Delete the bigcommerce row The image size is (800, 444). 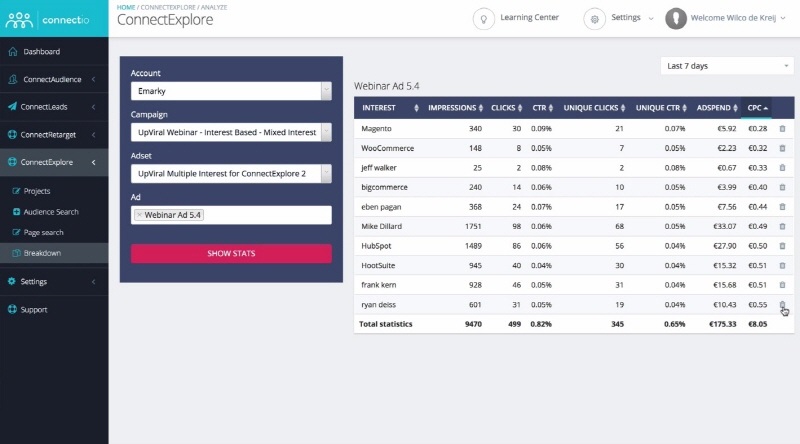tap(782, 187)
